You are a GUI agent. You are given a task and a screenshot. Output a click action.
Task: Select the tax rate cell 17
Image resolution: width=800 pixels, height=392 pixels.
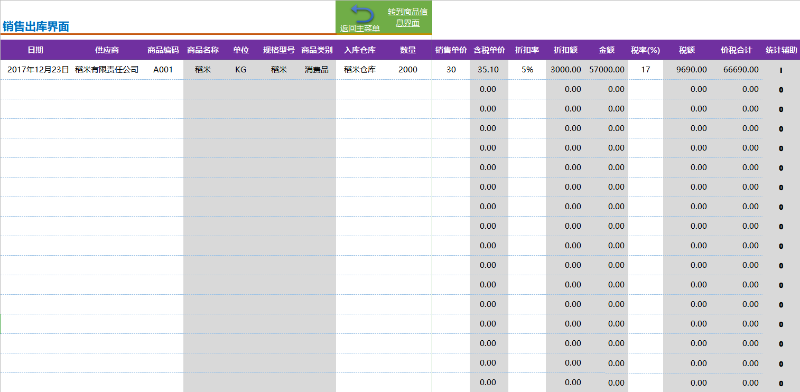tap(645, 70)
